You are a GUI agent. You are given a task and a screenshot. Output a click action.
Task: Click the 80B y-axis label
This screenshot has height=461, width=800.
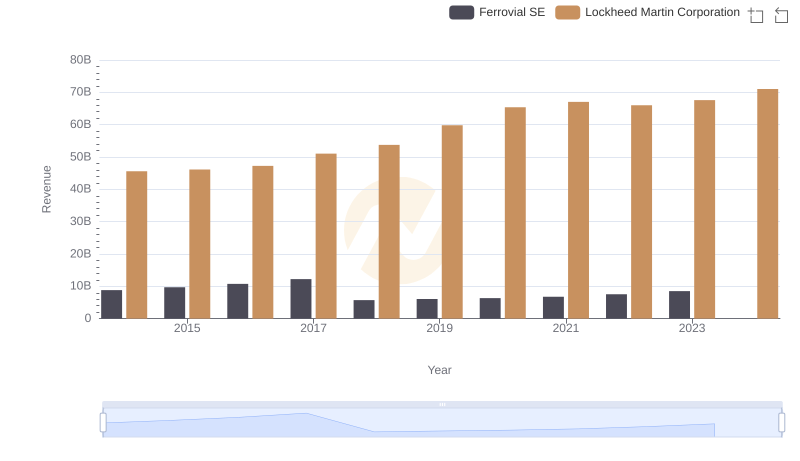81,60
